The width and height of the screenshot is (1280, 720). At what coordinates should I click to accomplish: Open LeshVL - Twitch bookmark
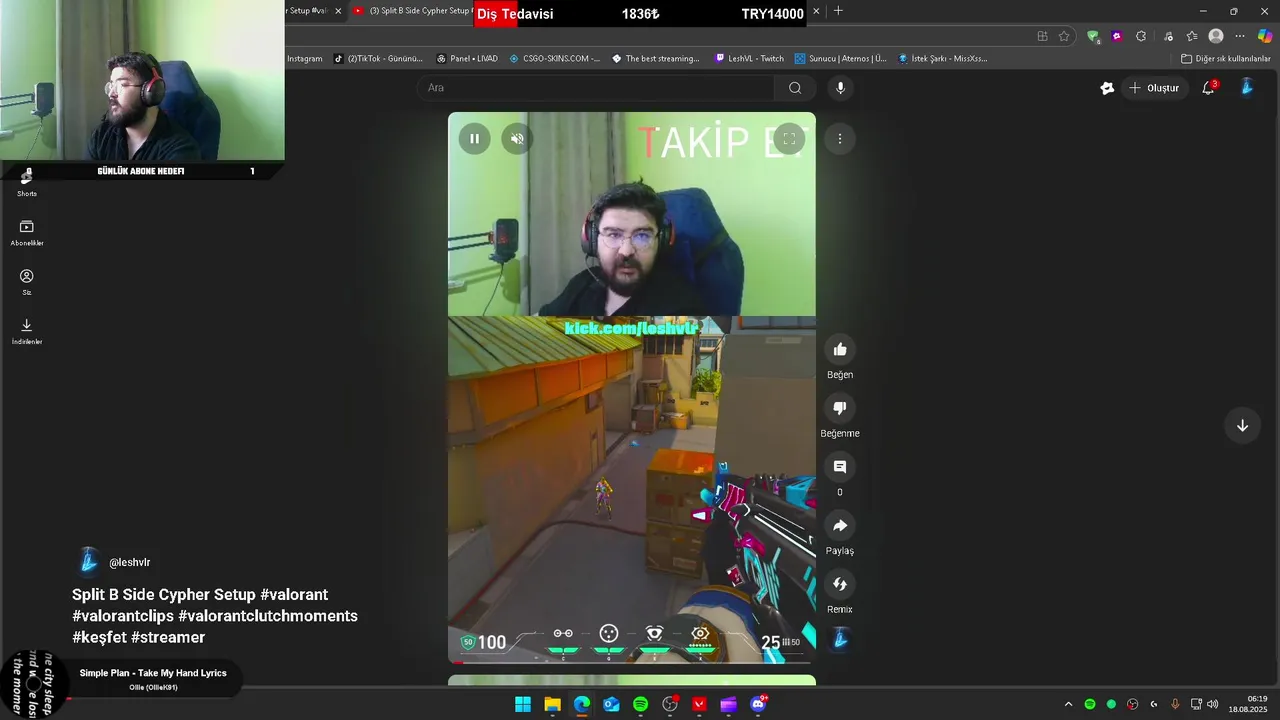[x=750, y=59]
